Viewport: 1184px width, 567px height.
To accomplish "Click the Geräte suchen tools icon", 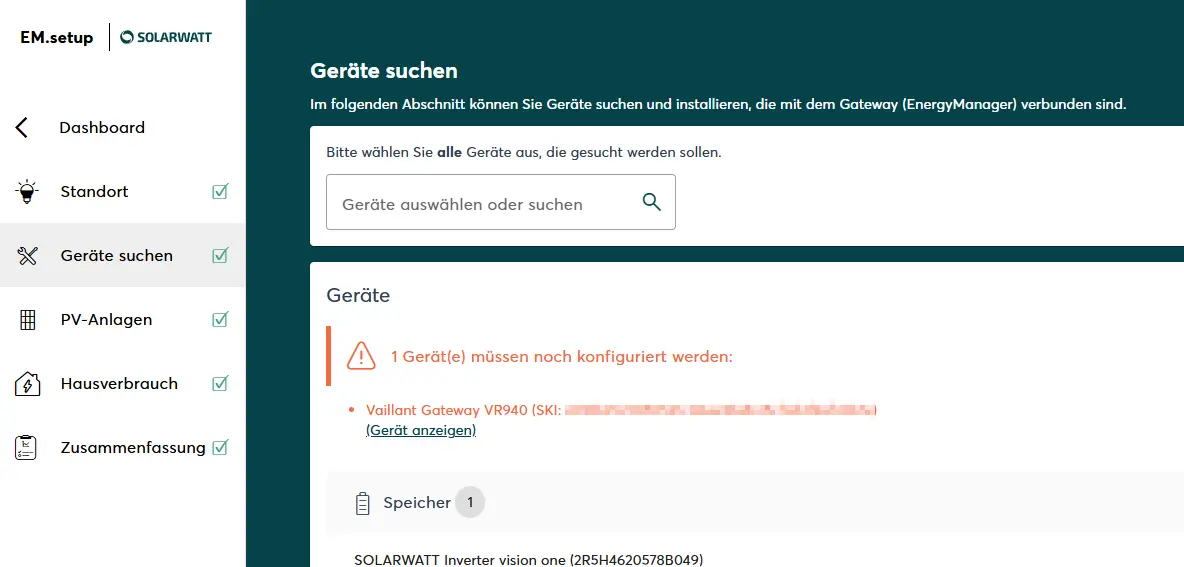I will (27, 256).
